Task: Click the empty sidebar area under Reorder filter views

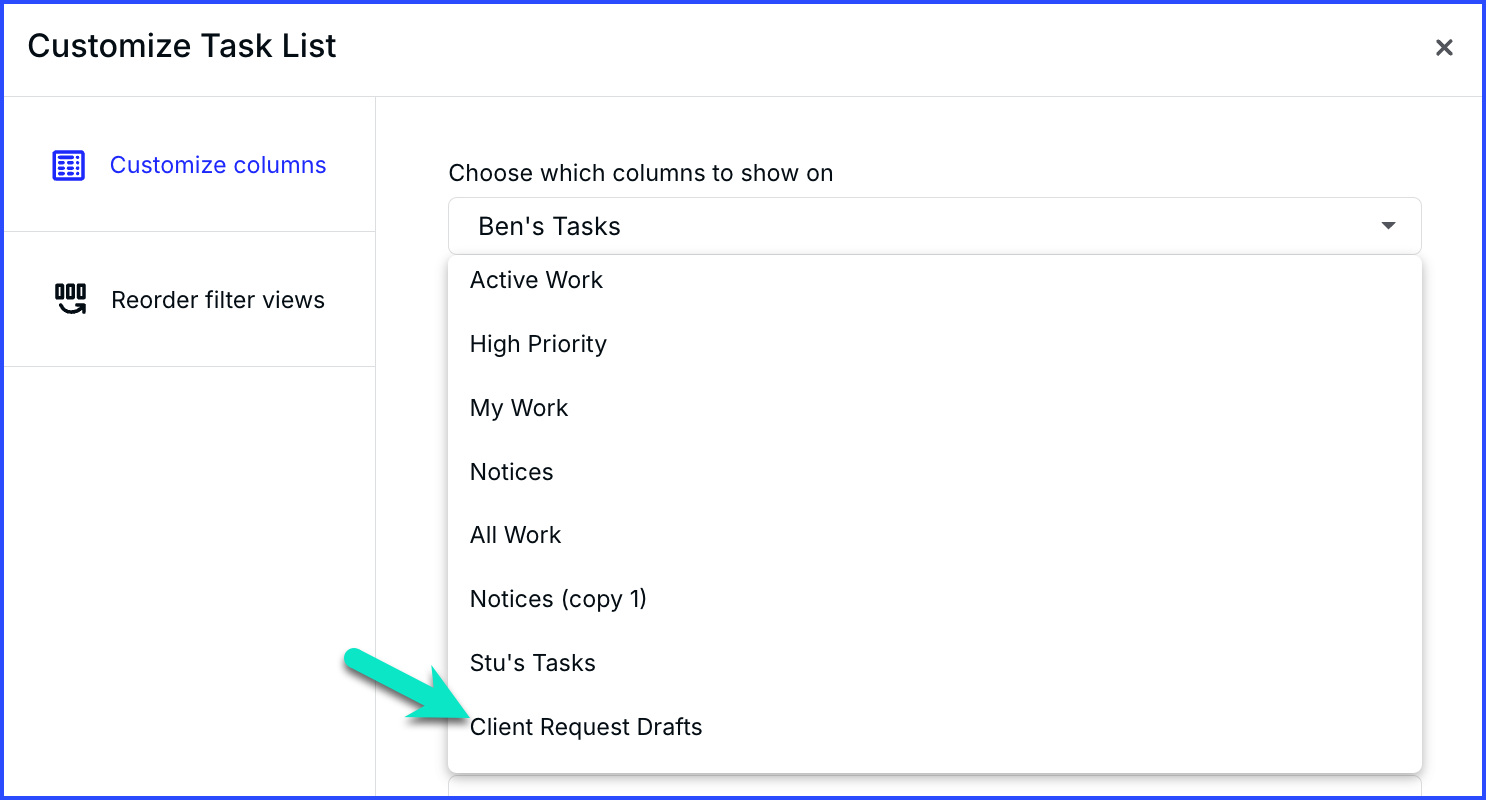Action: point(189,581)
